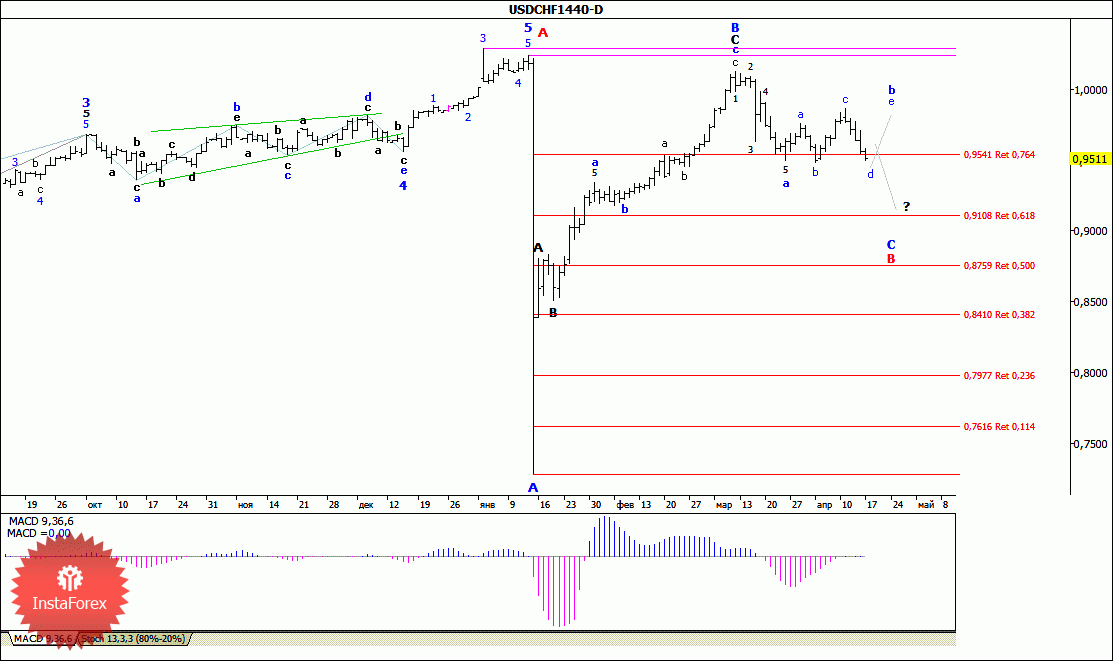Click the 'фев' date axis label
Screen dimensions: 1113x661
pyautogui.click(x=625, y=505)
